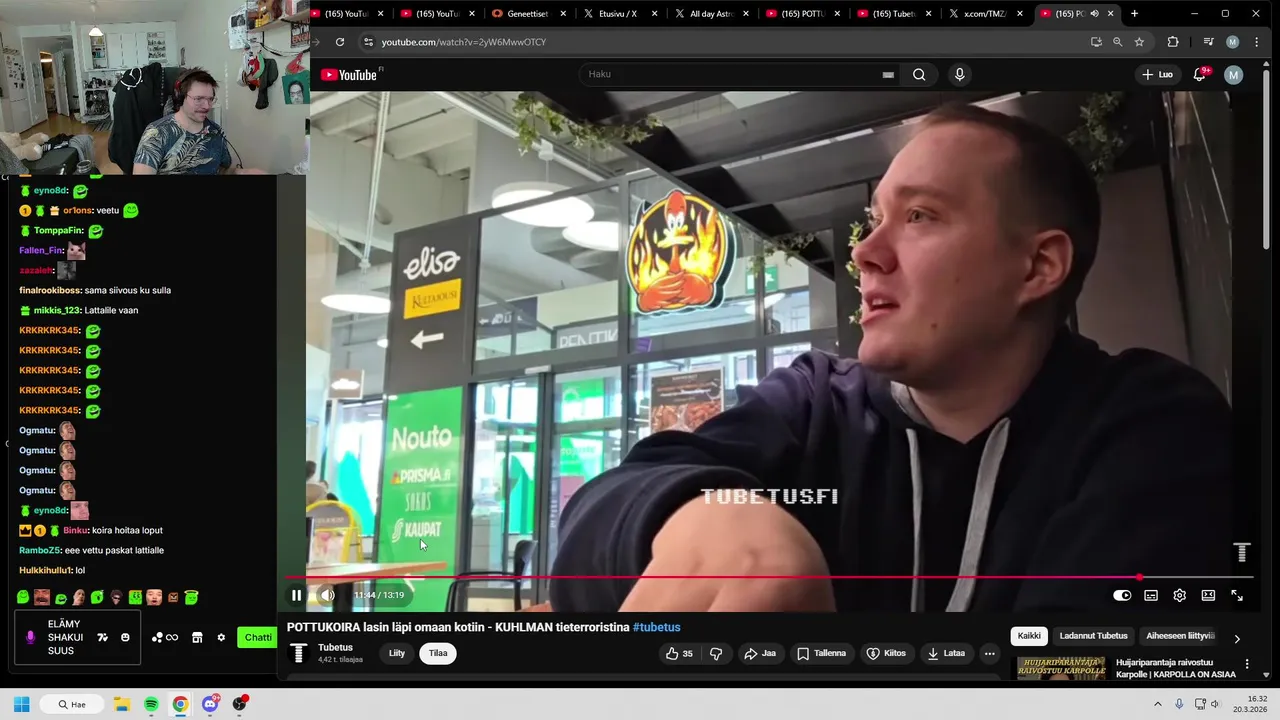
Task: Click the address bar URL
Action: 464,42
